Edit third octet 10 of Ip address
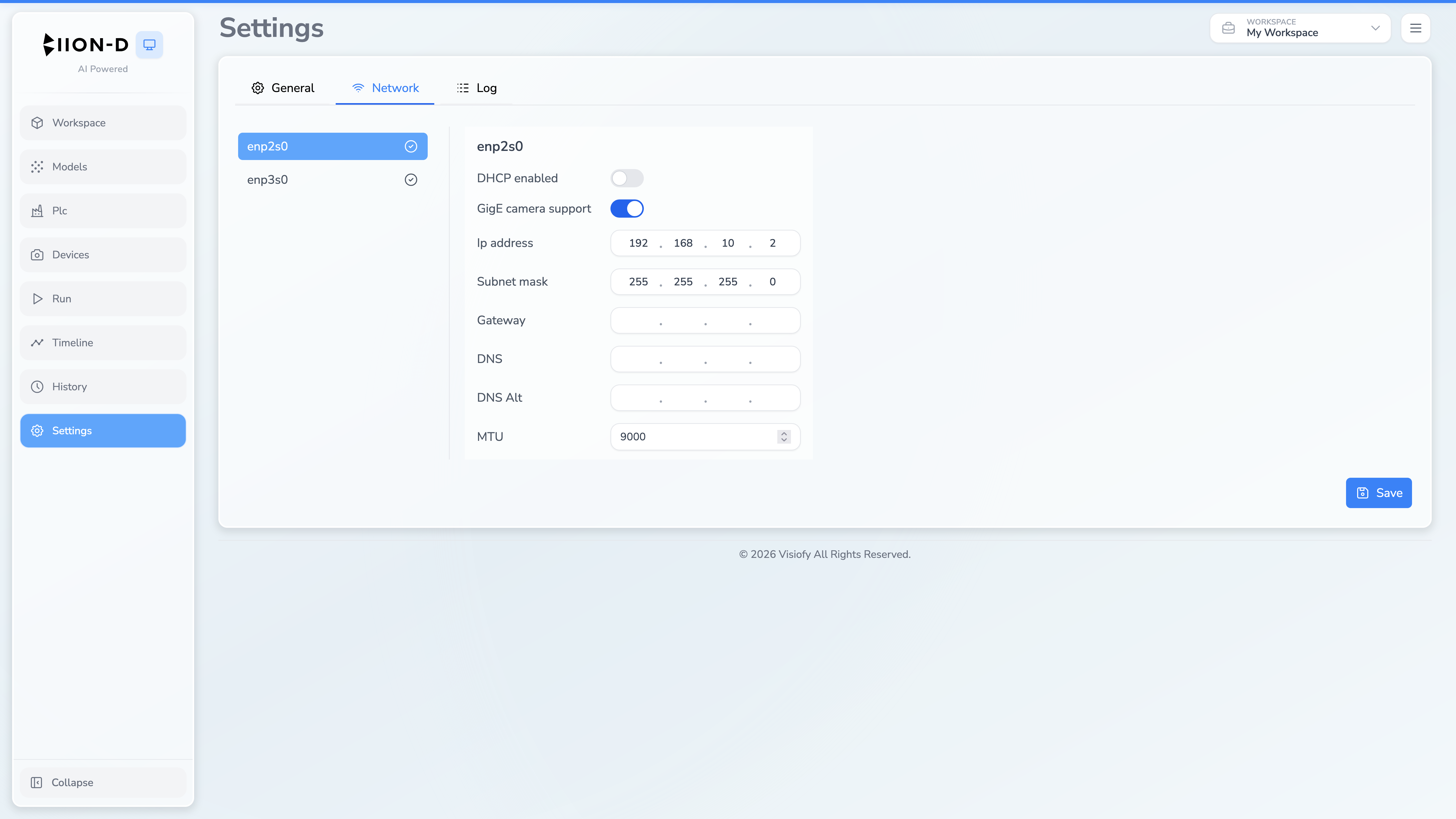Image resolution: width=1456 pixels, height=819 pixels. tap(727, 243)
